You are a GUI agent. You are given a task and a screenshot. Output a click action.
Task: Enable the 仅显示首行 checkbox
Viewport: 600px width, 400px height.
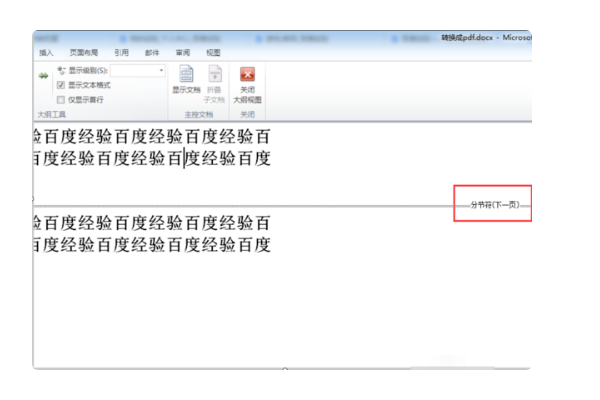click(x=60, y=100)
